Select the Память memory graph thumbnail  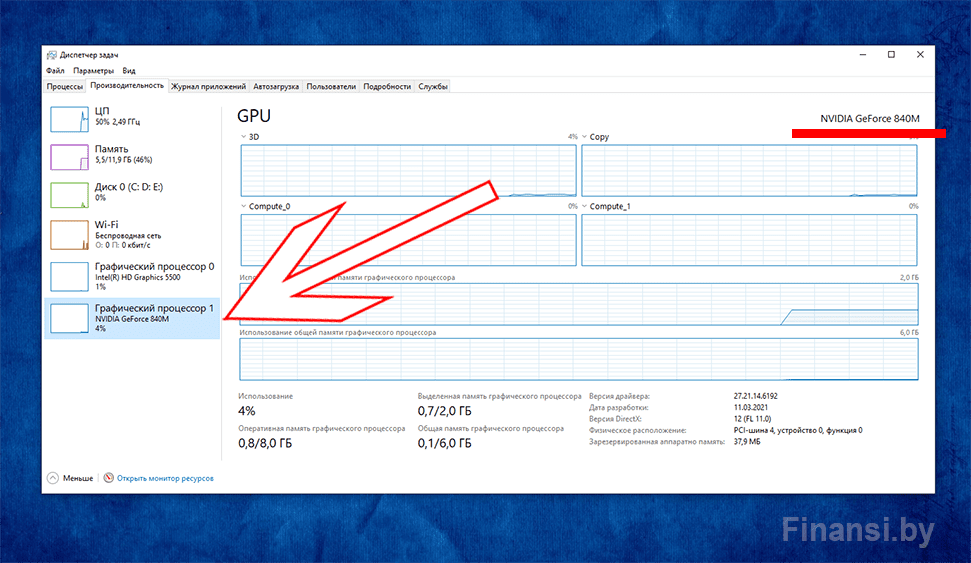(69, 157)
